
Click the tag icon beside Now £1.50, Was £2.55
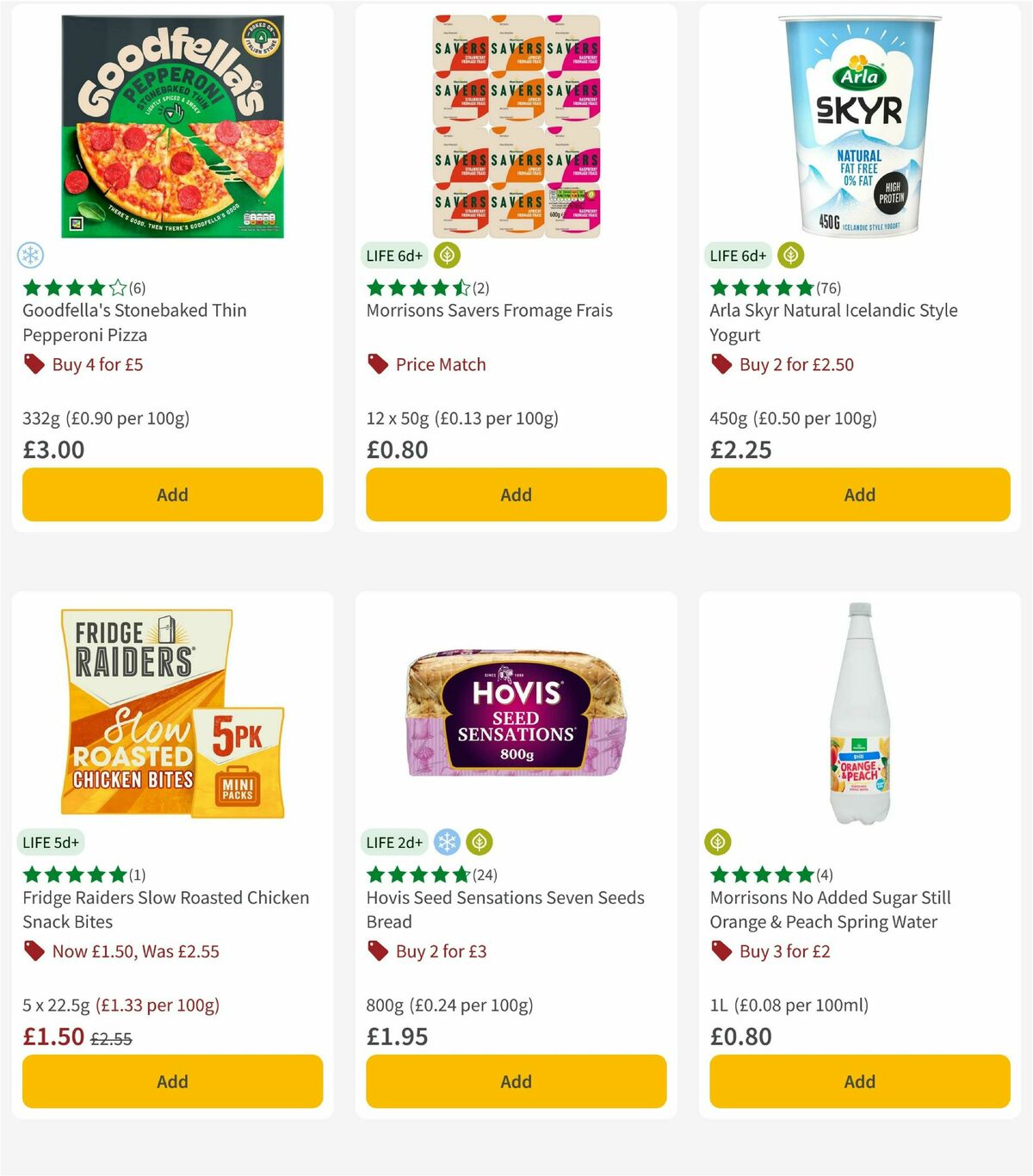click(34, 951)
